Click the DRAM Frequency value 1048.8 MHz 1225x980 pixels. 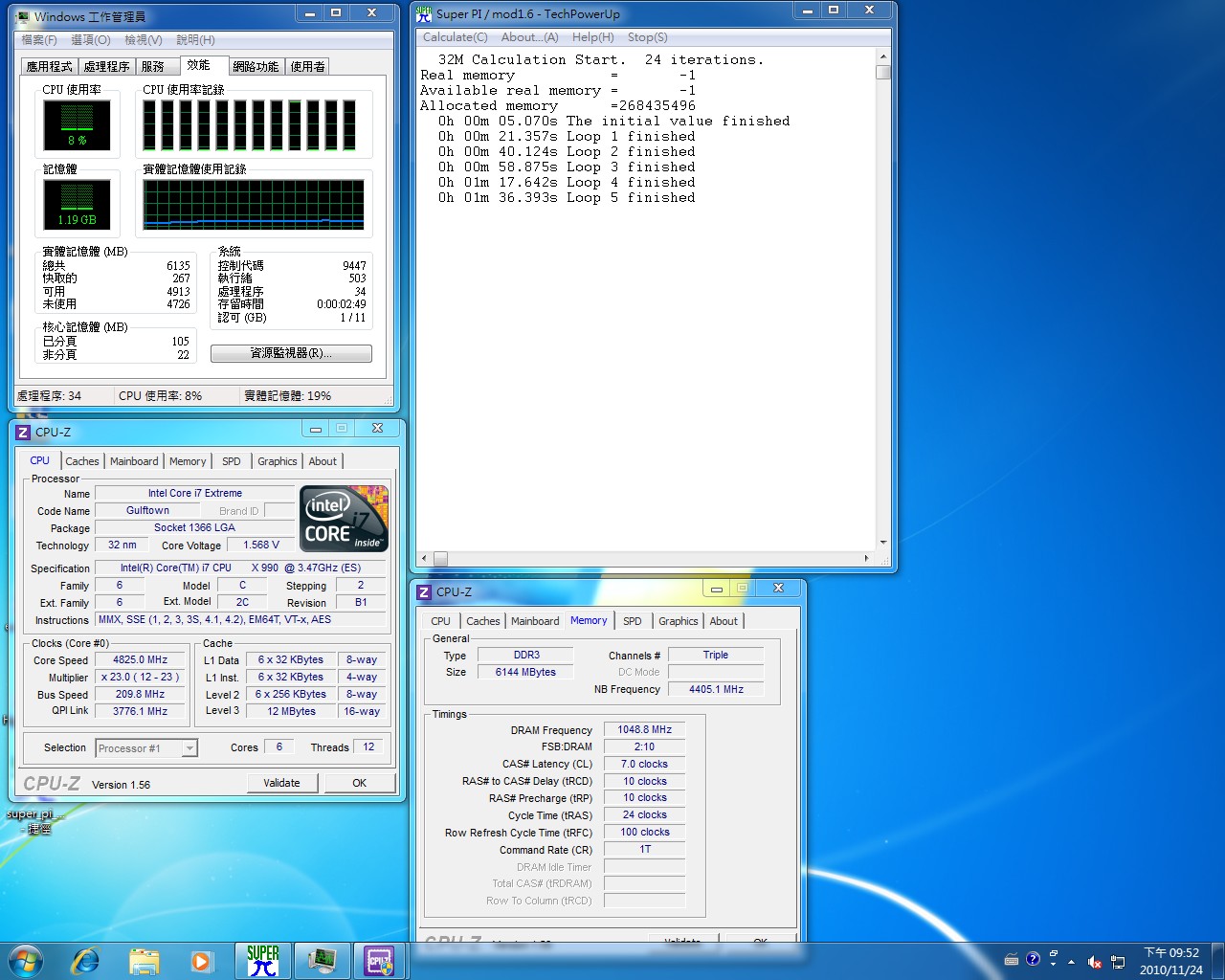coord(645,729)
